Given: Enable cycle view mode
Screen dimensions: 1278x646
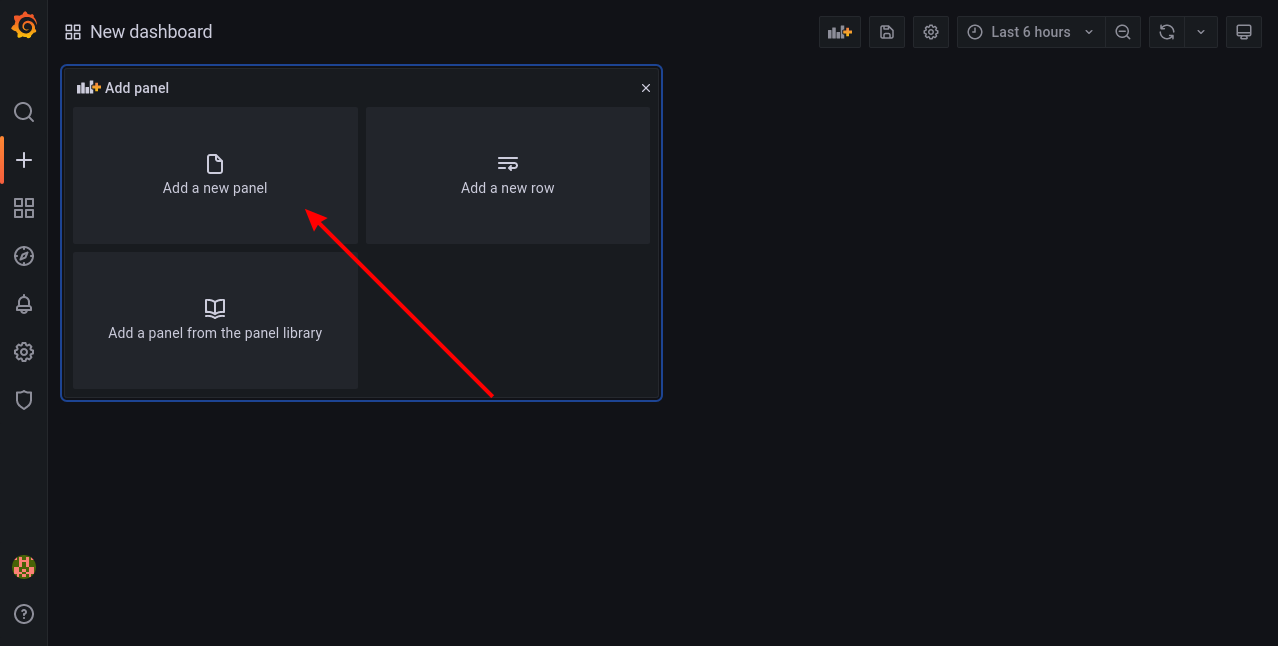Looking at the screenshot, I should pyautogui.click(x=1244, y=32).
